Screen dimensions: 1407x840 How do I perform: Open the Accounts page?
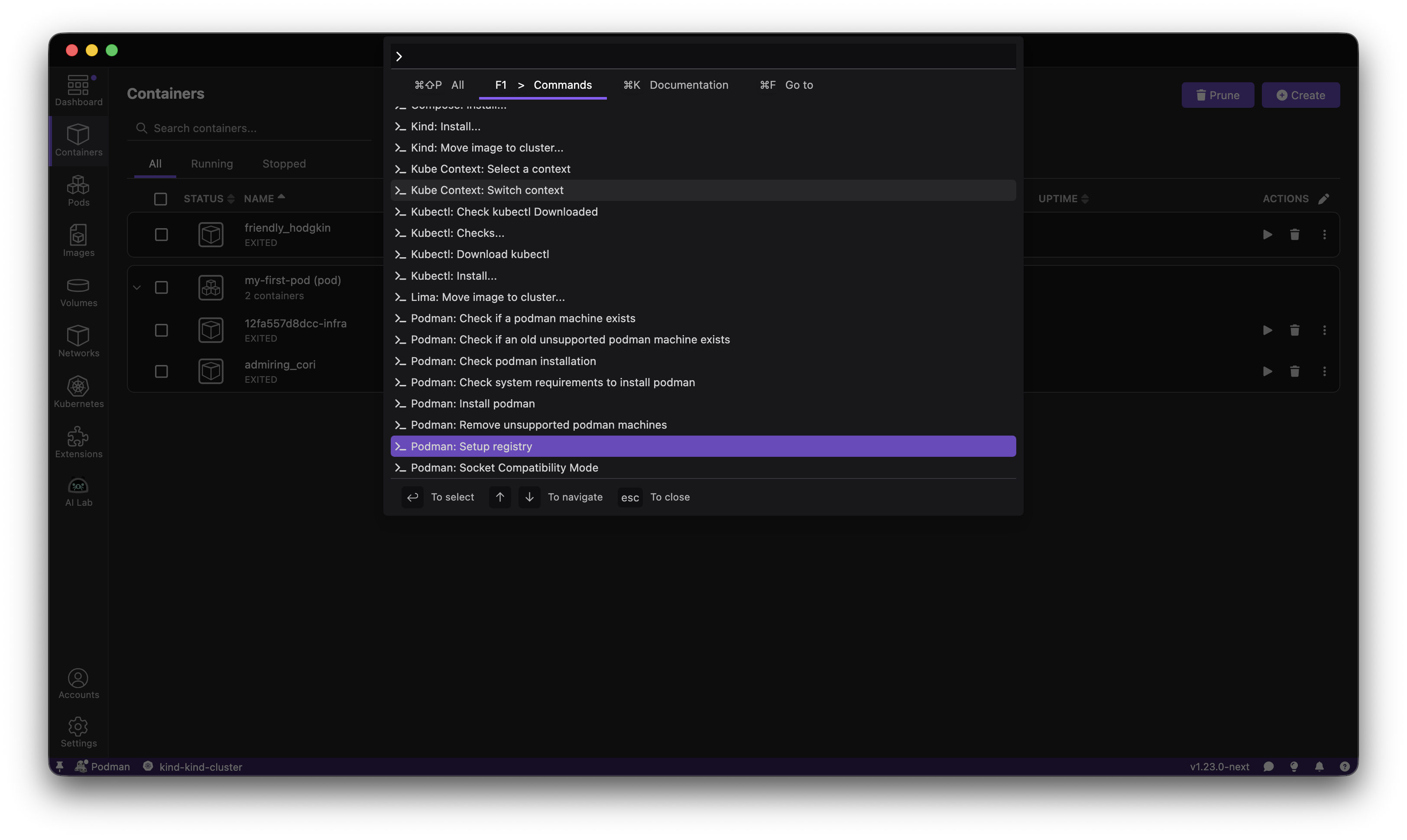tap(78, 683)
